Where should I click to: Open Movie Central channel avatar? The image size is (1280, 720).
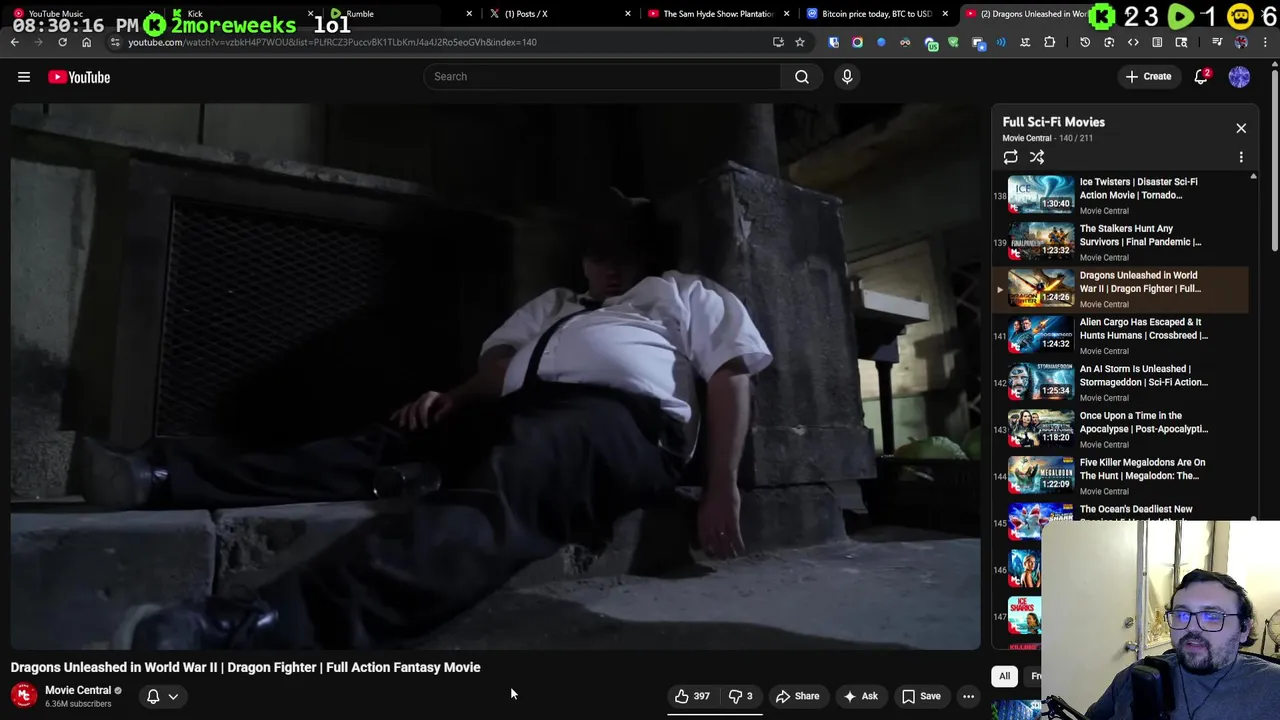coord(24,695)
